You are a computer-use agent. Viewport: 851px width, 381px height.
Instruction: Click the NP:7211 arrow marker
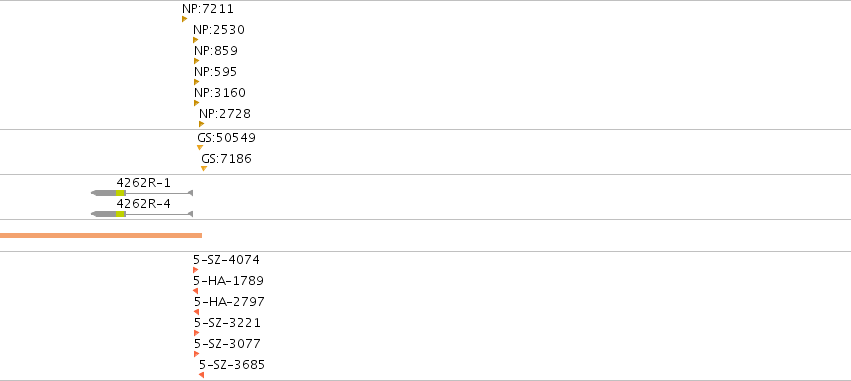click(x=185, y=19)
